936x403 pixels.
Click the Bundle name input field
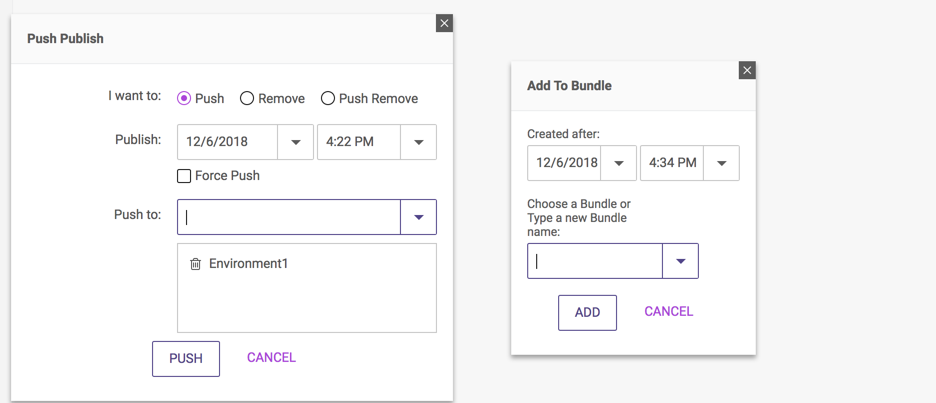coord(595,261)
